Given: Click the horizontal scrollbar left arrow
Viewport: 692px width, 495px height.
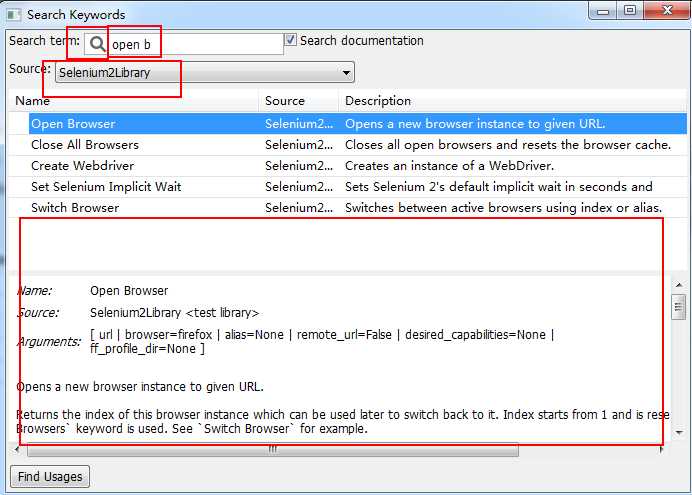Looking at the screenshot, I should pyautogui.click(x=17, y=450).
